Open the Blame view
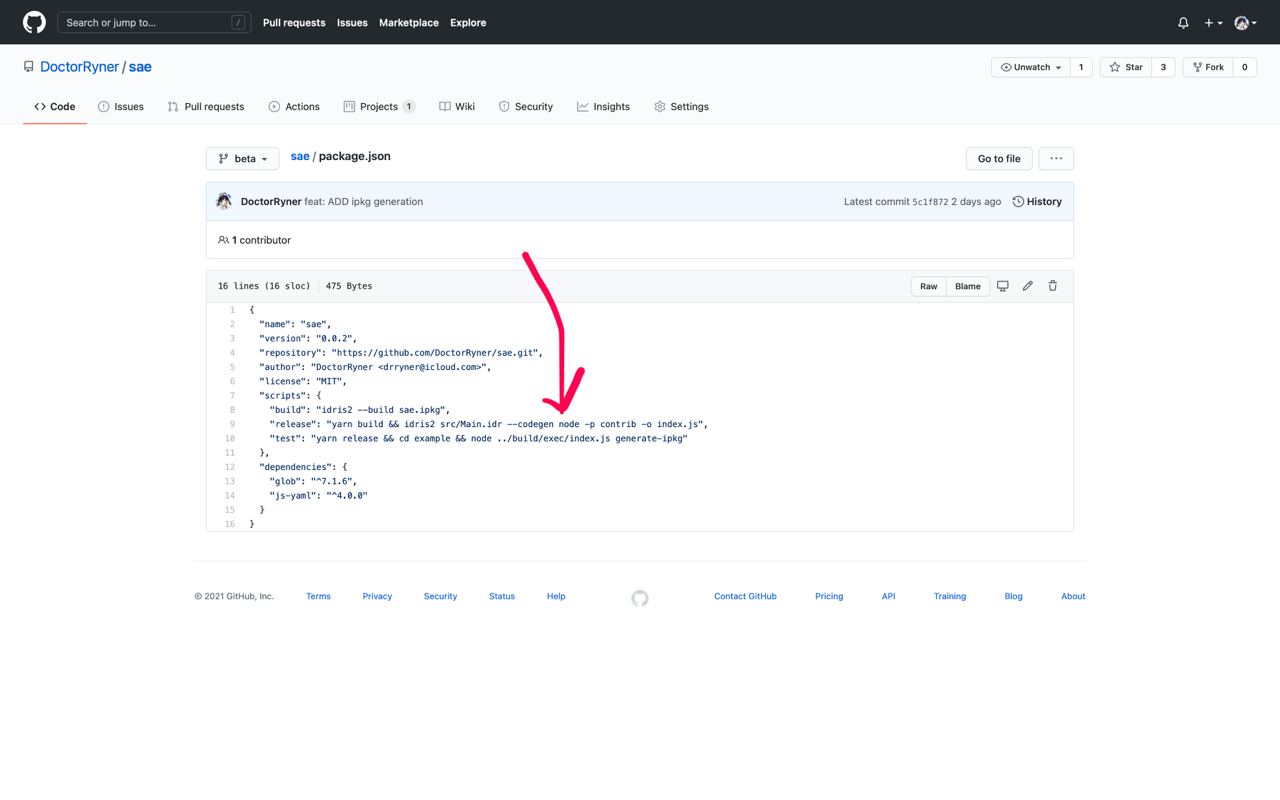1280x800 pixels. [x=968, y=286]
